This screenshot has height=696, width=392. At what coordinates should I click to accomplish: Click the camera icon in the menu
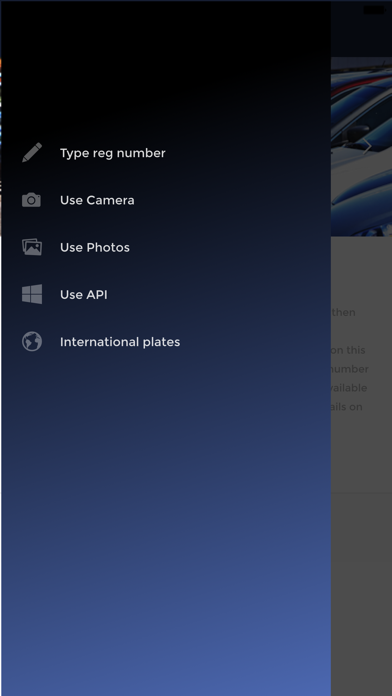click(32, 200)
